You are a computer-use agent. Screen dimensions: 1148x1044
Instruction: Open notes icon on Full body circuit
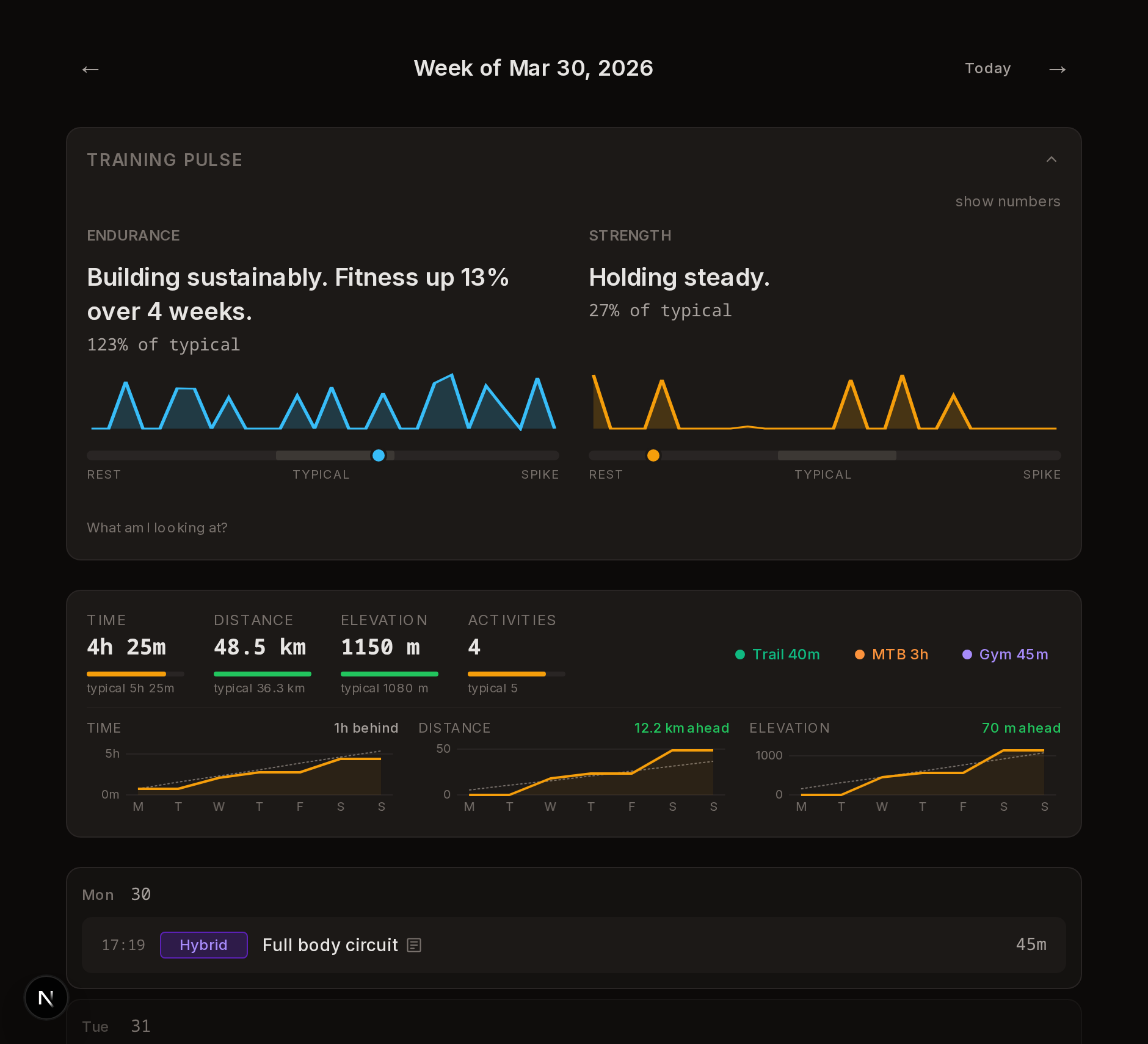pyautogui.click(x=413, y=945)
